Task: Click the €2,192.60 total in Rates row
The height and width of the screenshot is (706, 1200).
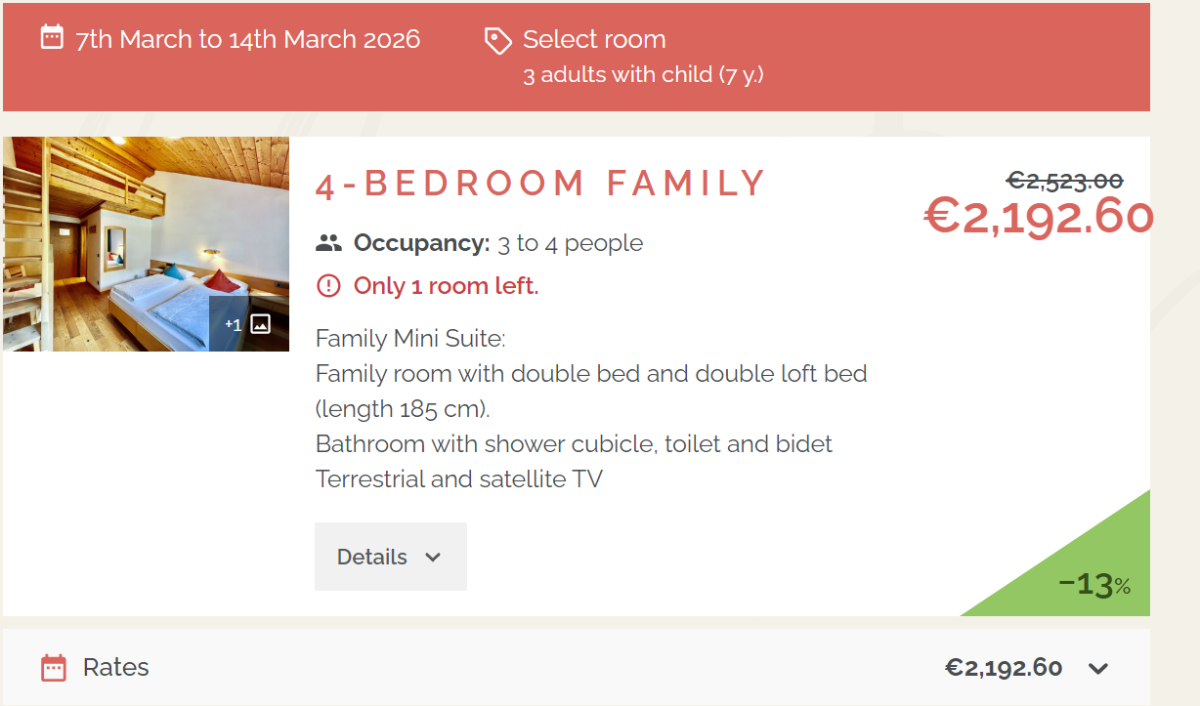Action: (x=1003, y=668)
